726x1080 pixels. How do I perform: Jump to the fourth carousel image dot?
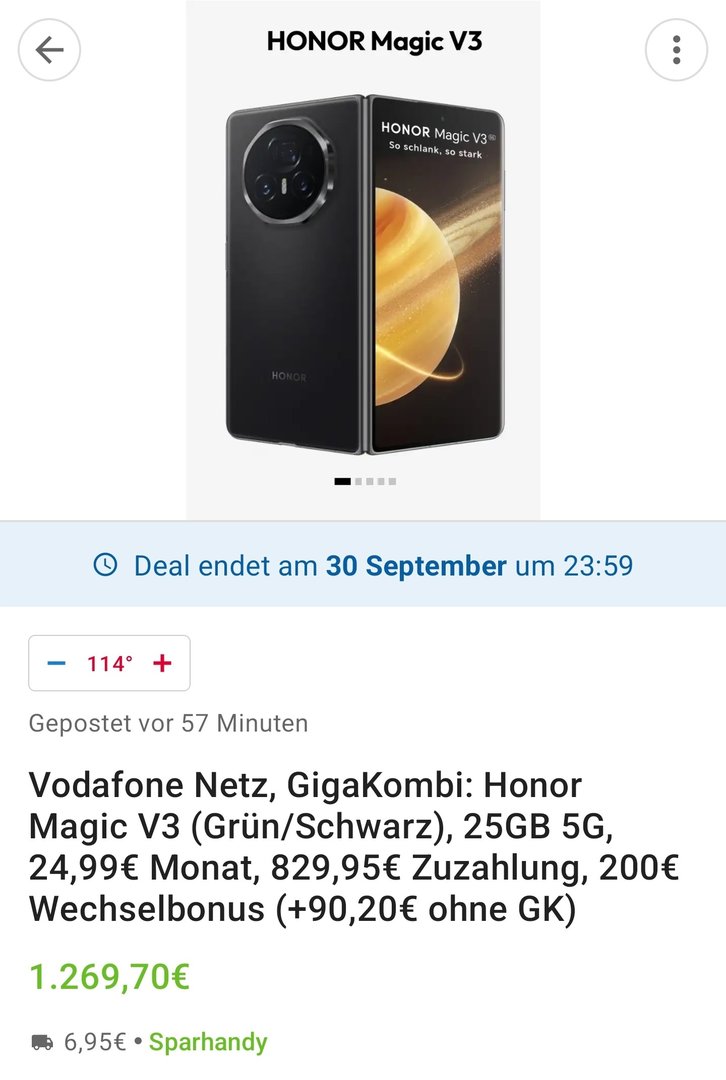[381, 481]
